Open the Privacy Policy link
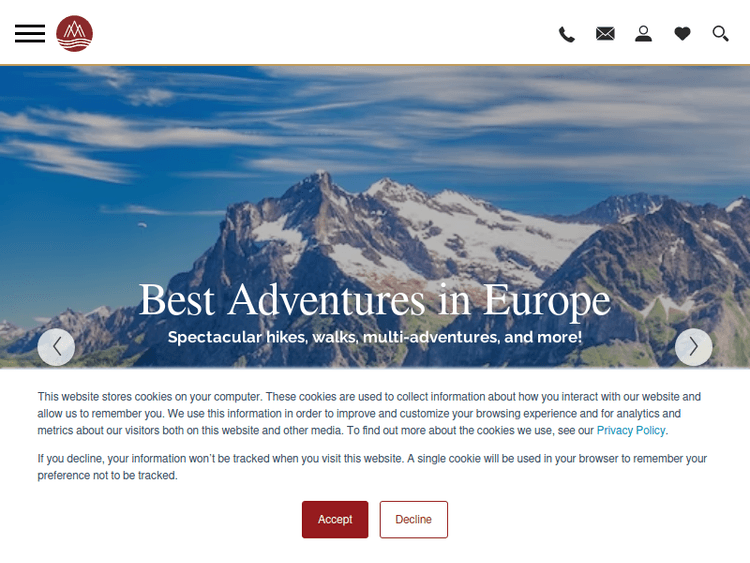The image size is (750, 563). (630, 431)
